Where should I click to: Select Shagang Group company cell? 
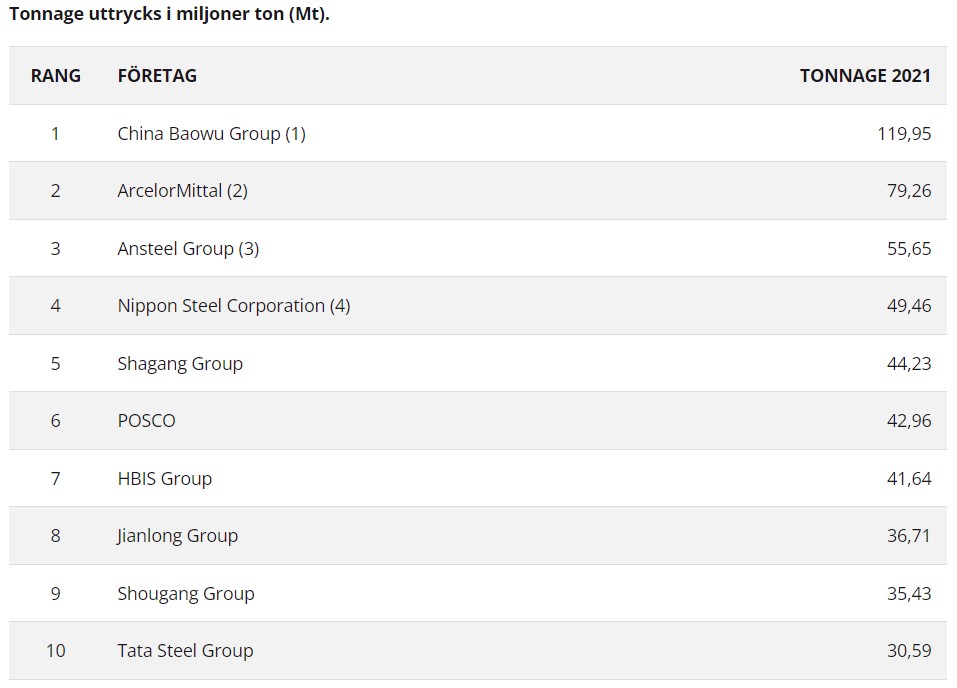click(180, 363)
